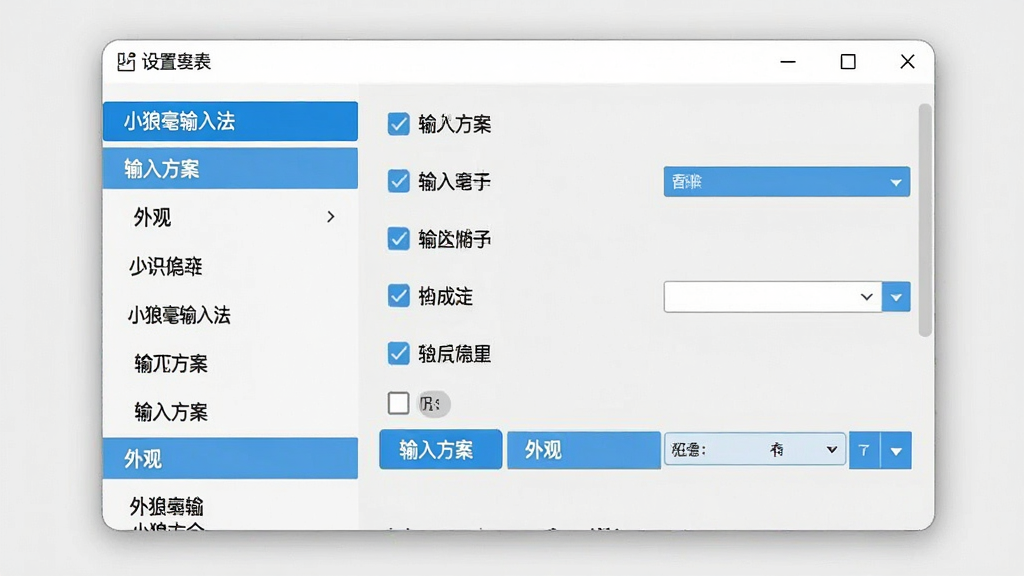The image size is (1024, 576).
Task: Toggle the checkbox directly below 输入毫手
Action: click(398, 238)
